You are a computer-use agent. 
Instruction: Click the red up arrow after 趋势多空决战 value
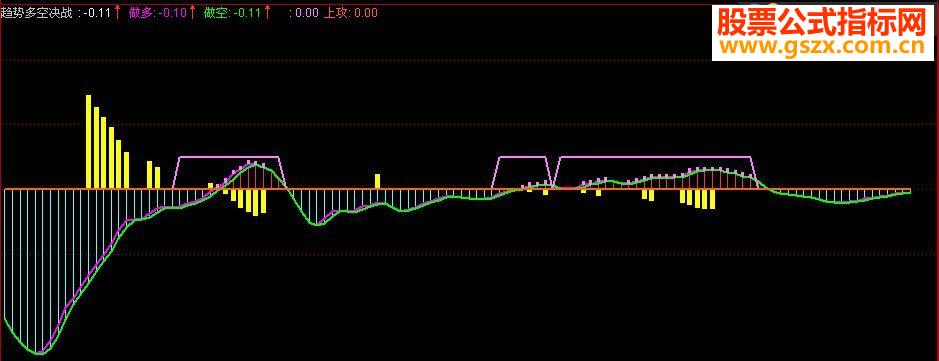click(x=117, y=12)
